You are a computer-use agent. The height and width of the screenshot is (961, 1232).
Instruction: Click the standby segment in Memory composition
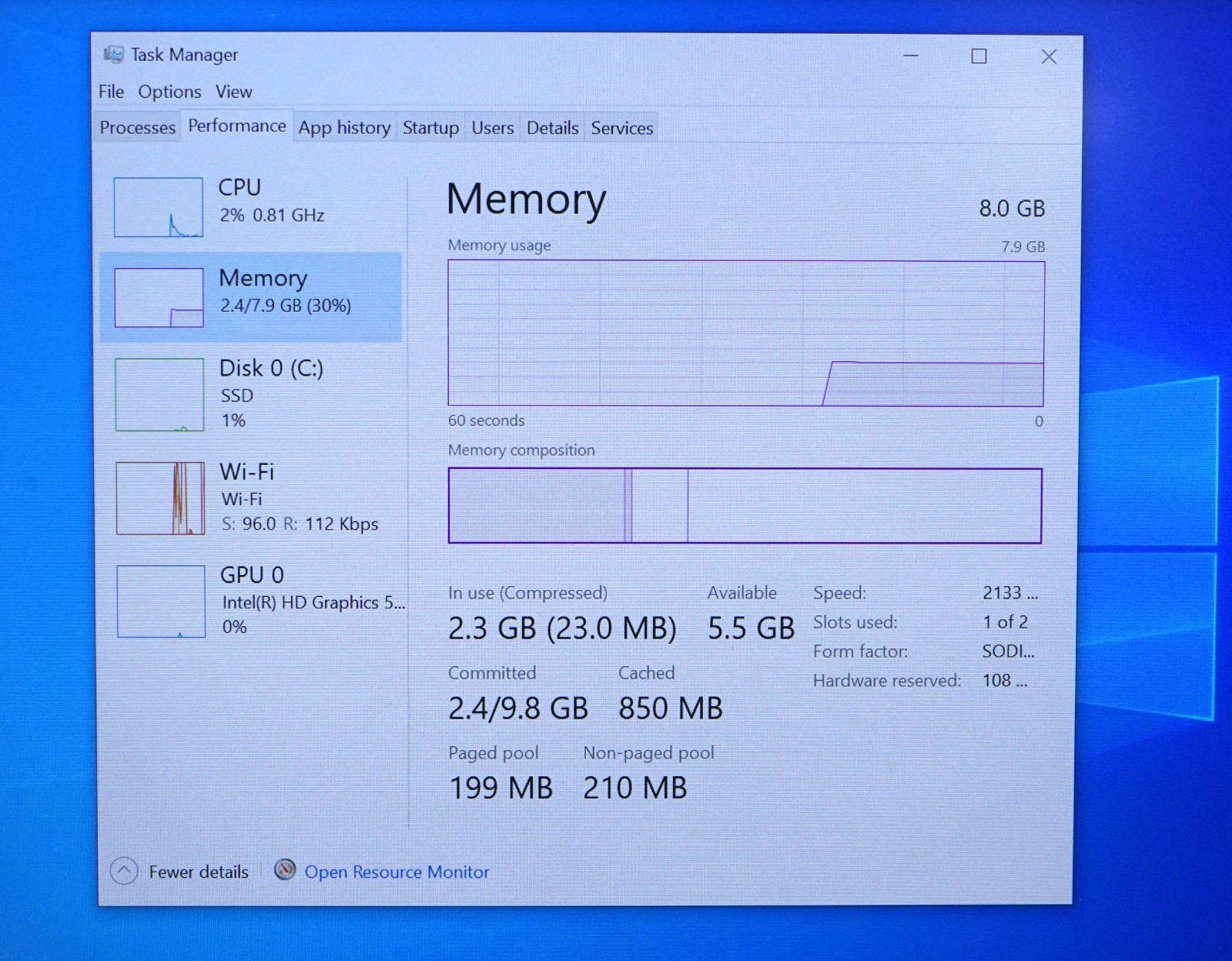pos(660,506)
